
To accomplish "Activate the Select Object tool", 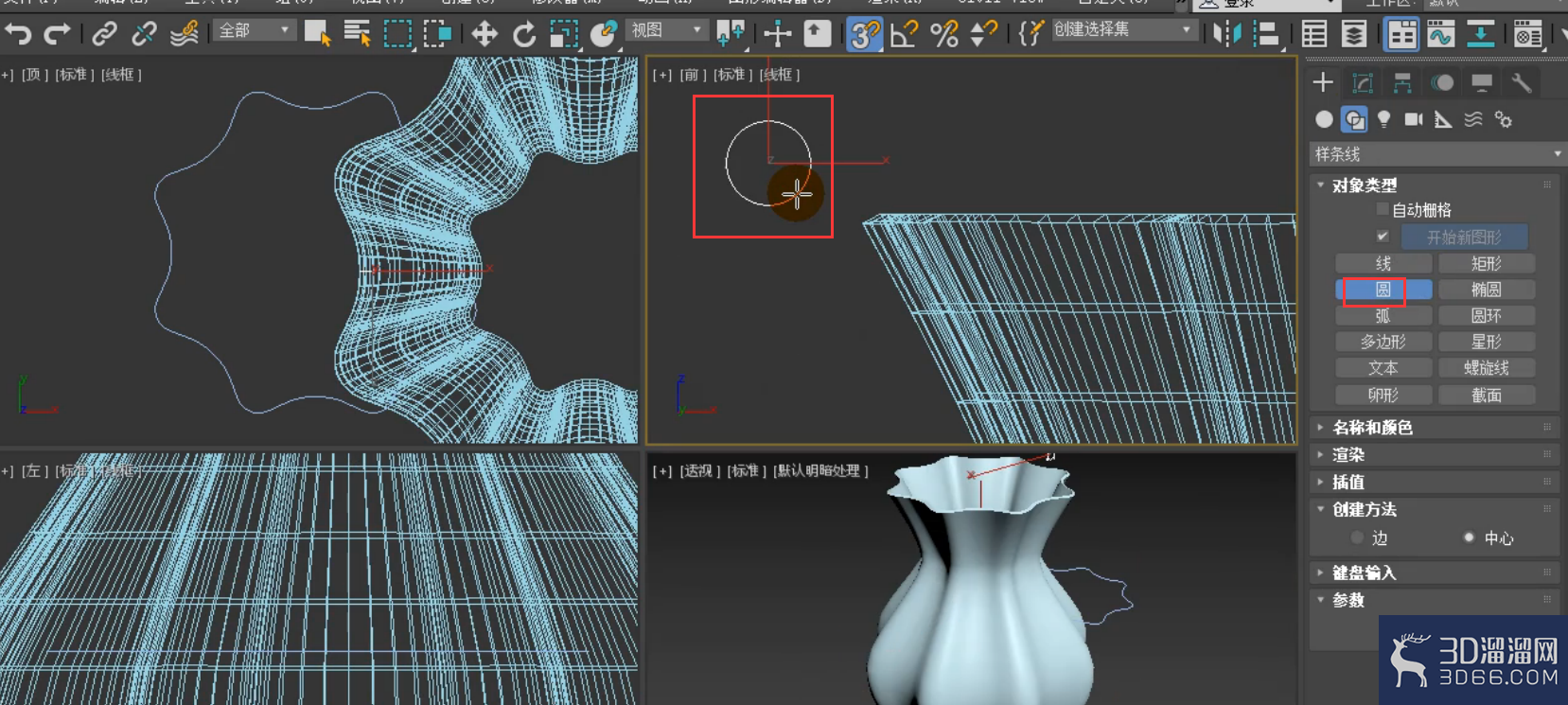I will (x=317, y=34).
